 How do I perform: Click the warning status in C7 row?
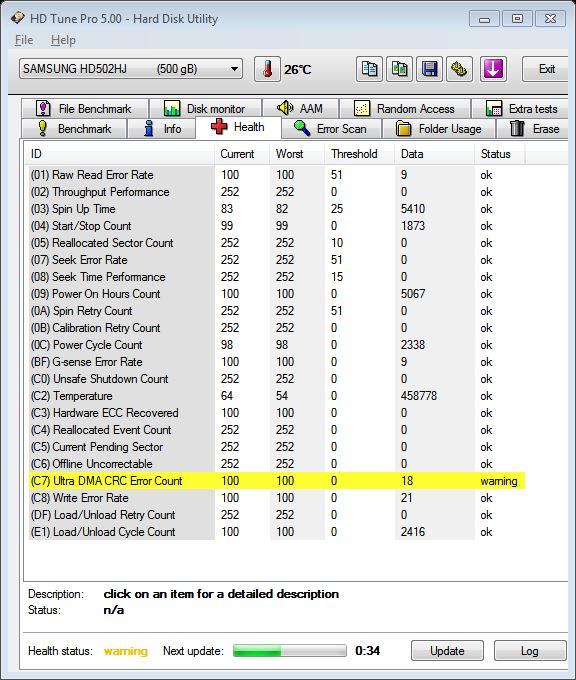pos(499,481)
